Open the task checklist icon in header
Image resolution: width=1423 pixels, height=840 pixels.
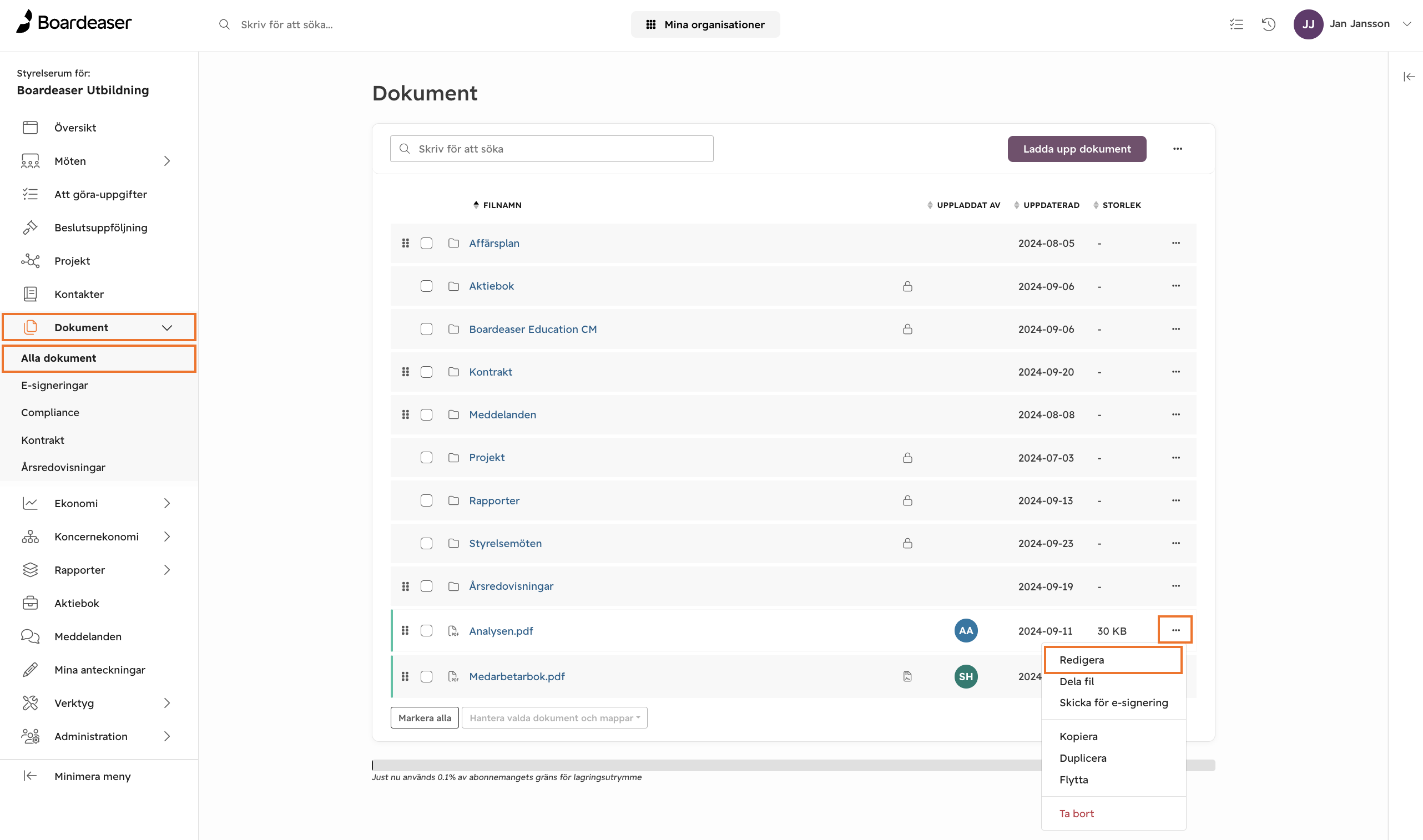[x=1236, y=24]
